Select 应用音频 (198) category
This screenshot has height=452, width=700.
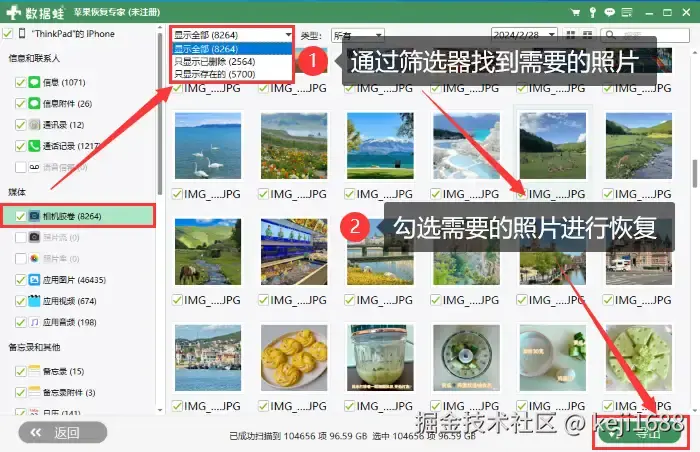[70, 322]
